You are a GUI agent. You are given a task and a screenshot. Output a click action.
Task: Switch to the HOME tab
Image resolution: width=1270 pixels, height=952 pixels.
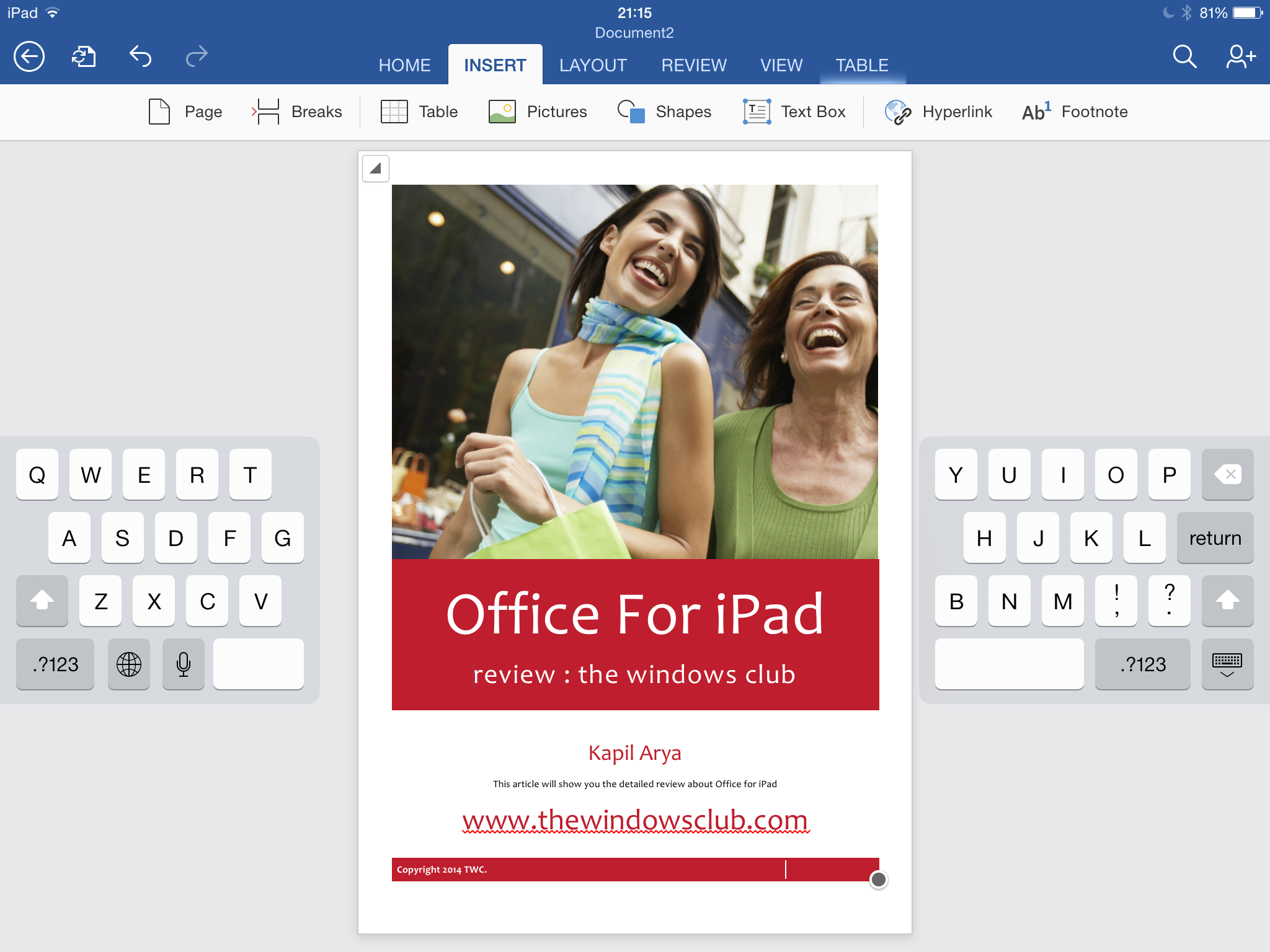pyautogui.click(x=404, y=65)
